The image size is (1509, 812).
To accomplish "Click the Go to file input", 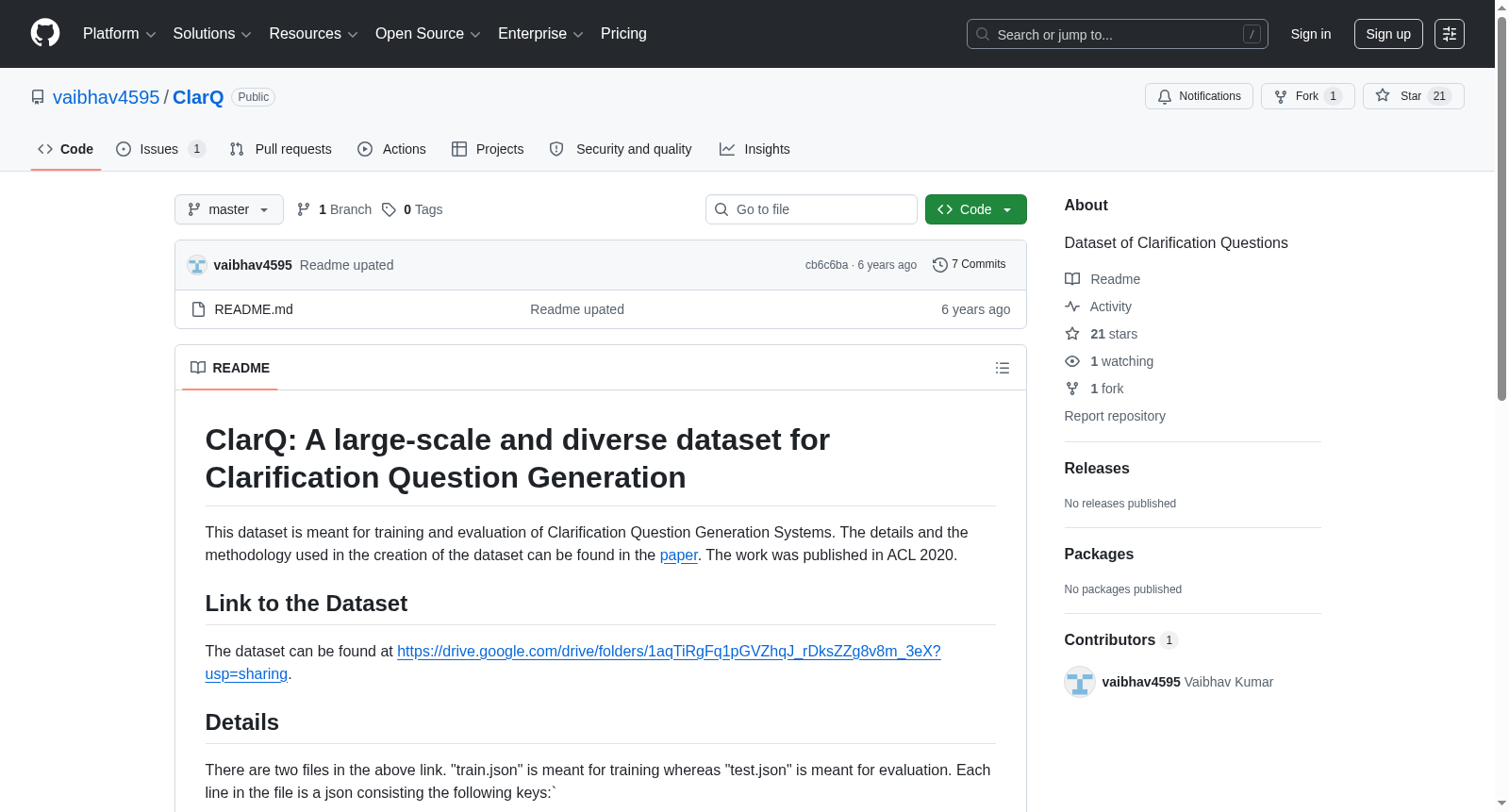I will (811, 209).
